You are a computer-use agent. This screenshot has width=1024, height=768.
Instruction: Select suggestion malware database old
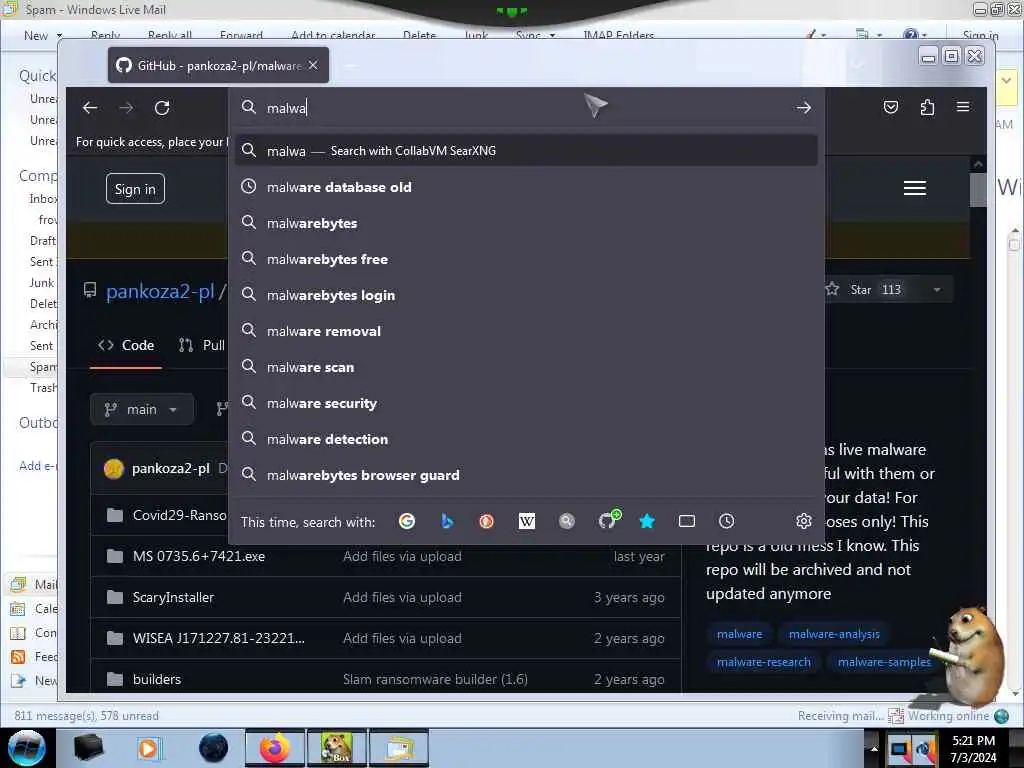click(526, 187)
